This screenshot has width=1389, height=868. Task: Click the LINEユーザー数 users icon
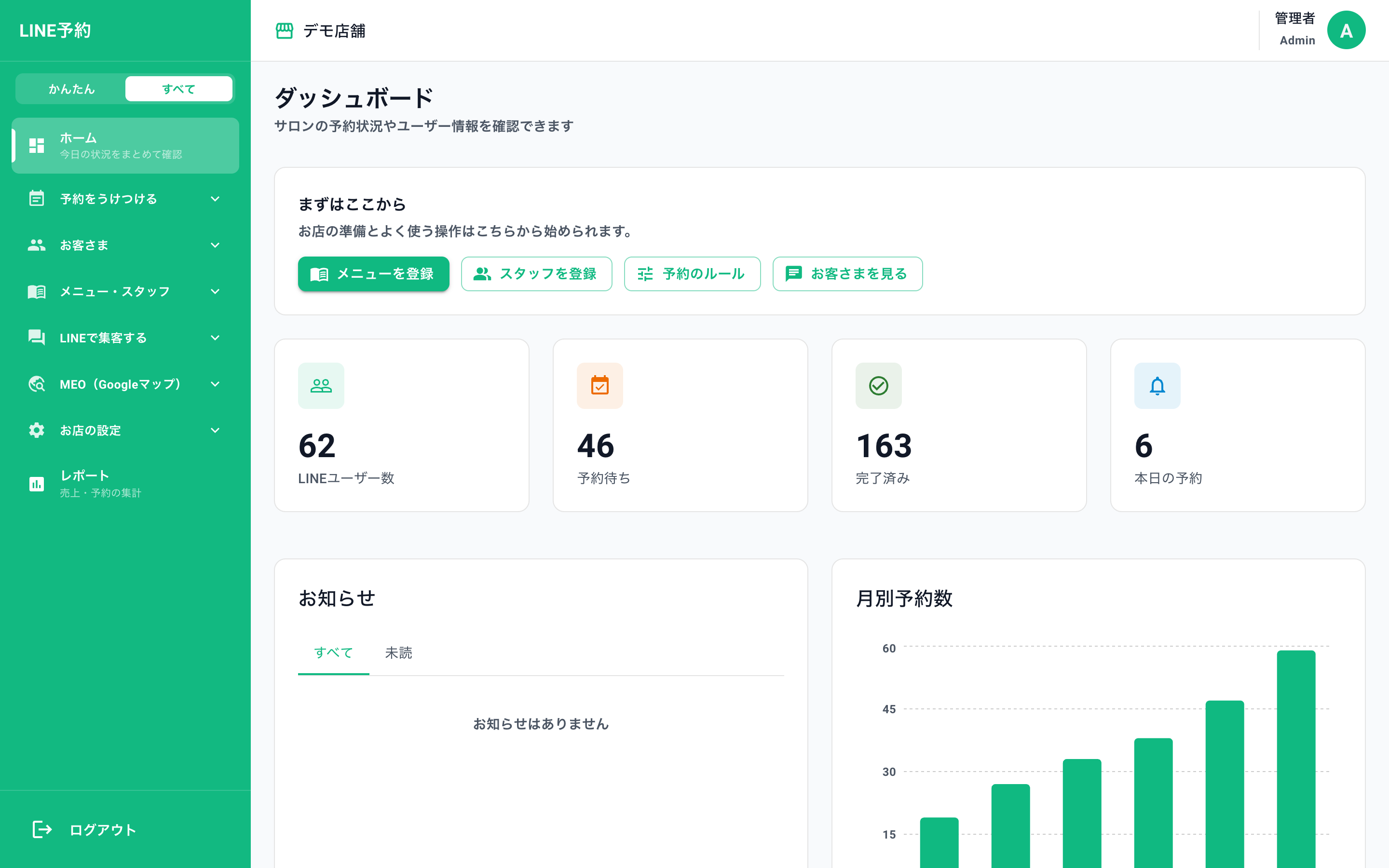(x=321, y=386)
